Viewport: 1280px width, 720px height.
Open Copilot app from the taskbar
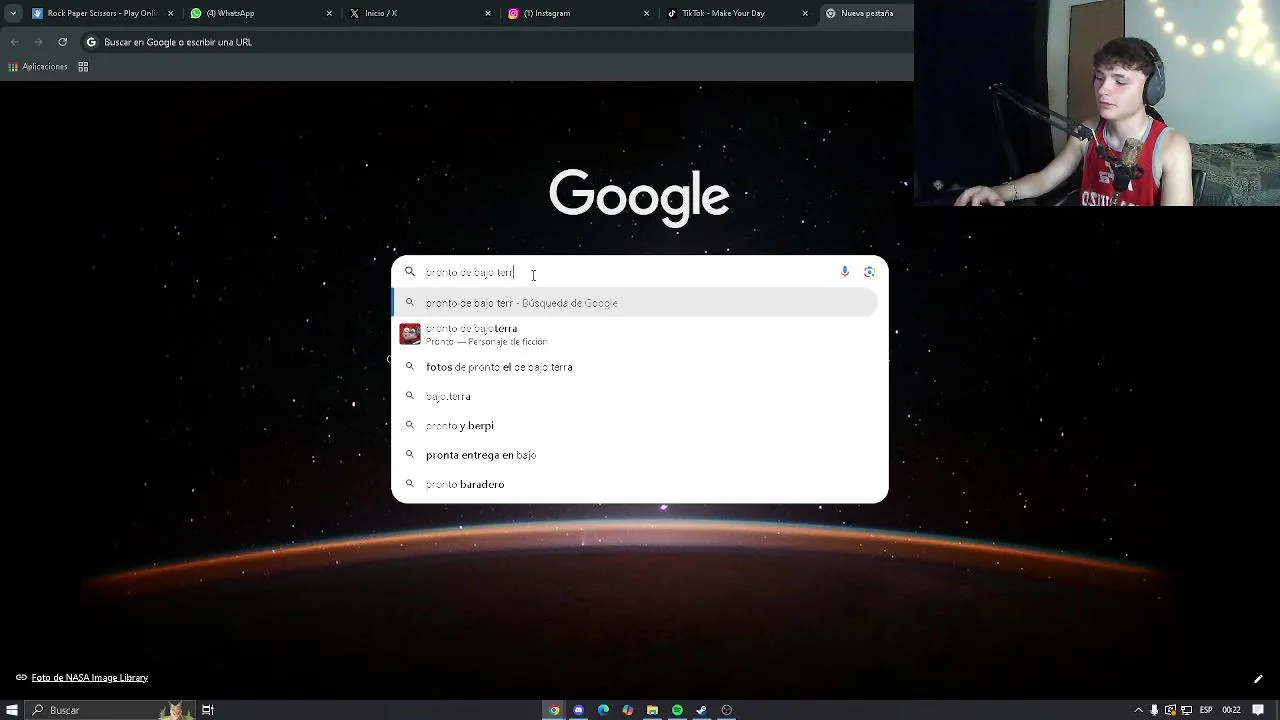[x=627, y=710]
